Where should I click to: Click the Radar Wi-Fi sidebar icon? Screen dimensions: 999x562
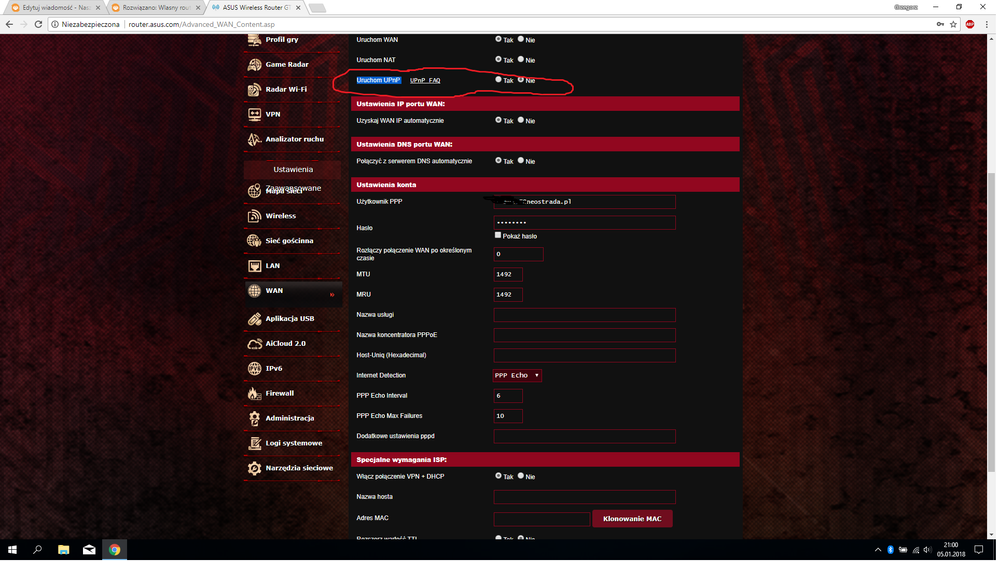[x=255, y=90]
